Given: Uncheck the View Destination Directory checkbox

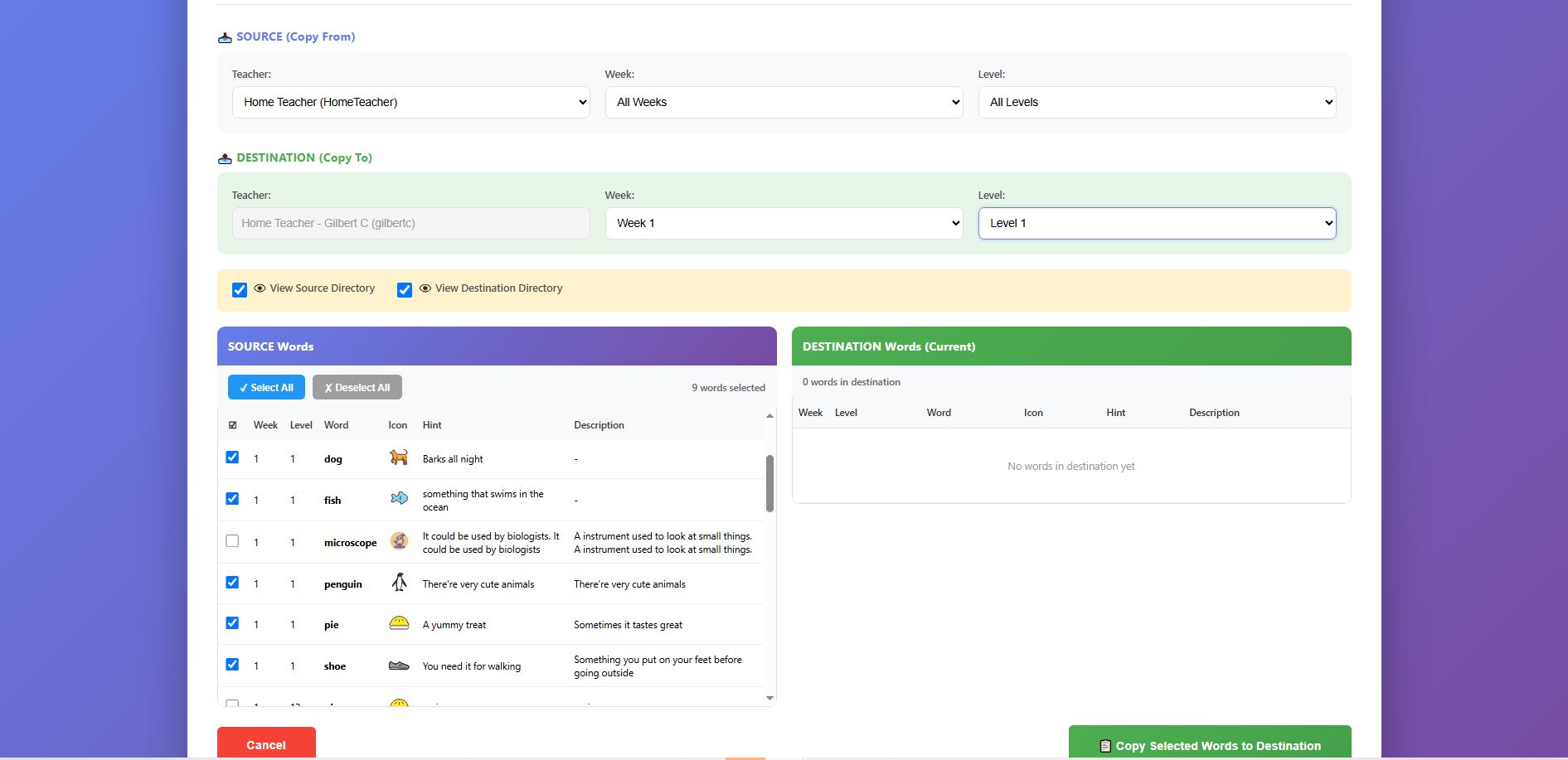Looking at the screenshot, I should 405,290.
